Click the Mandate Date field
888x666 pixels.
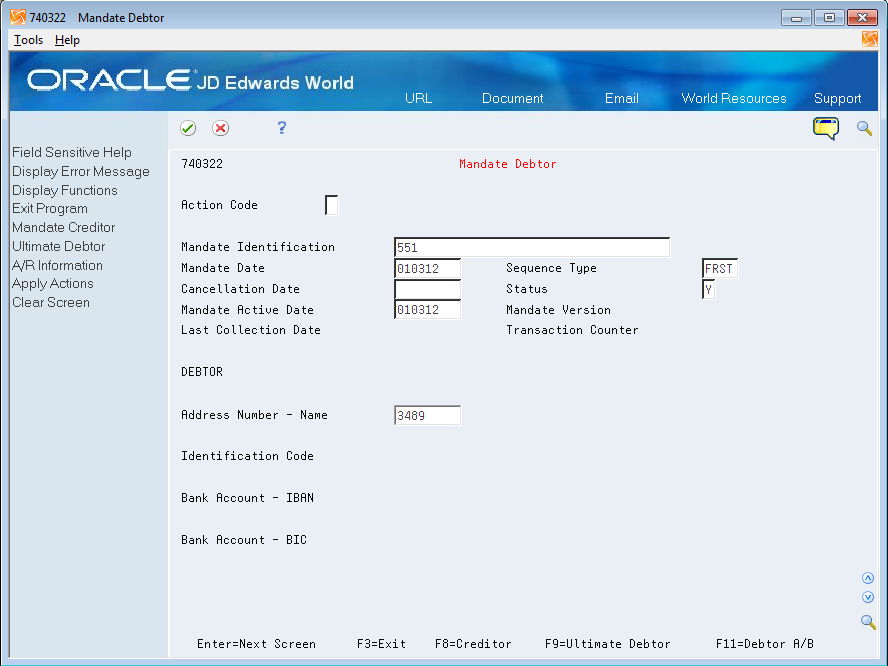pyautogui.click(x=428, y=268)
